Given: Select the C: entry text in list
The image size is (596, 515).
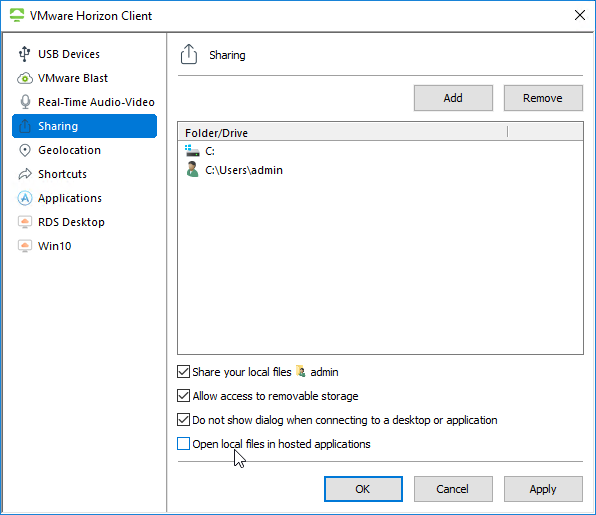Looking at the screenshot, I should [x=210, y=151].
